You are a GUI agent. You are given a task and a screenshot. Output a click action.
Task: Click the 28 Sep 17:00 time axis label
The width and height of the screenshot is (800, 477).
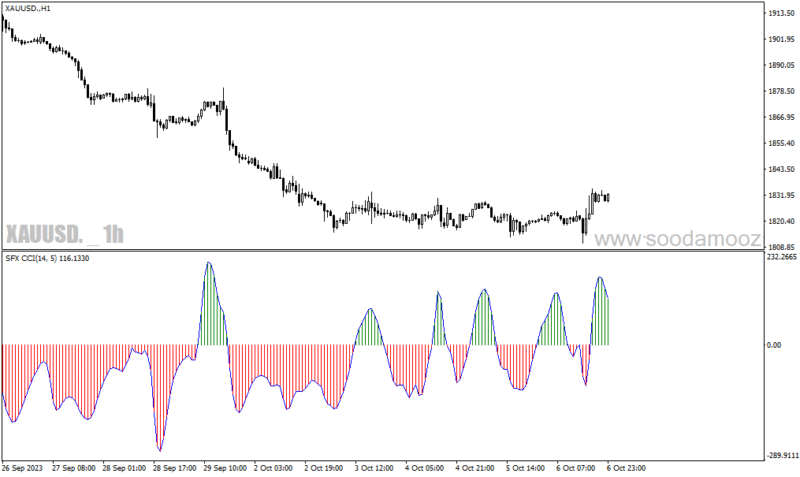(x=174, y=468)
